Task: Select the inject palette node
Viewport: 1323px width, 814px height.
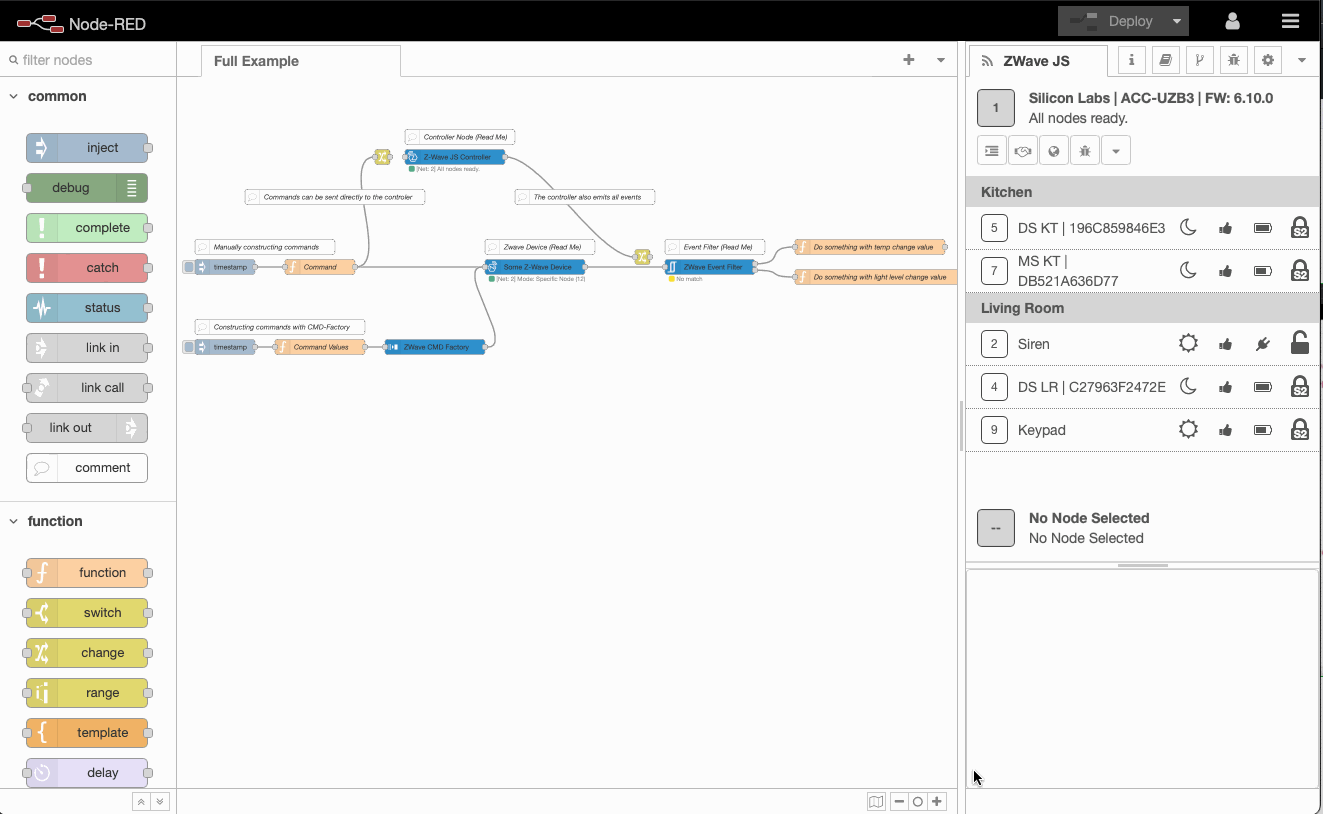Action: point(87,148)
